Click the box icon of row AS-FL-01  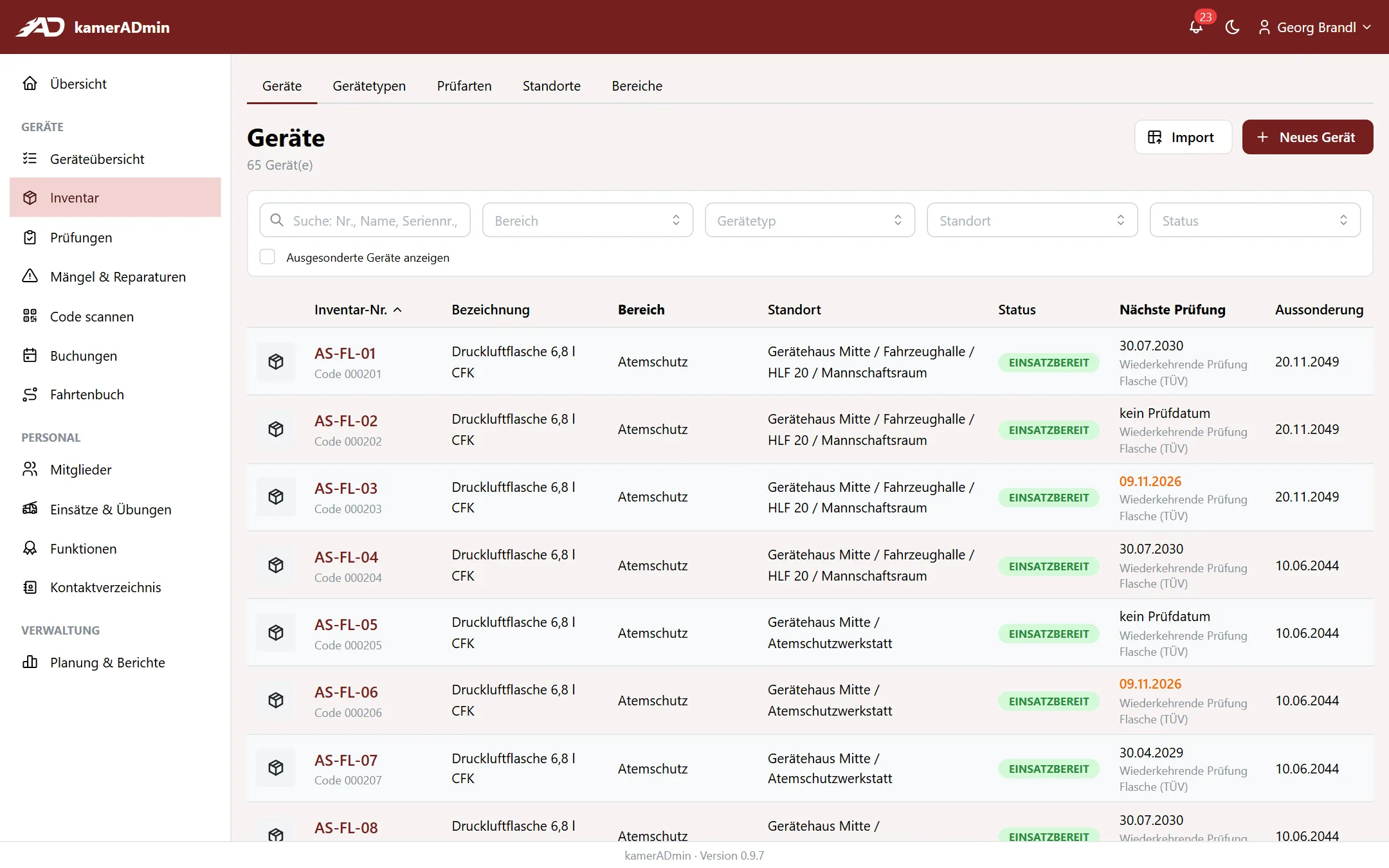tap(276, 362)
